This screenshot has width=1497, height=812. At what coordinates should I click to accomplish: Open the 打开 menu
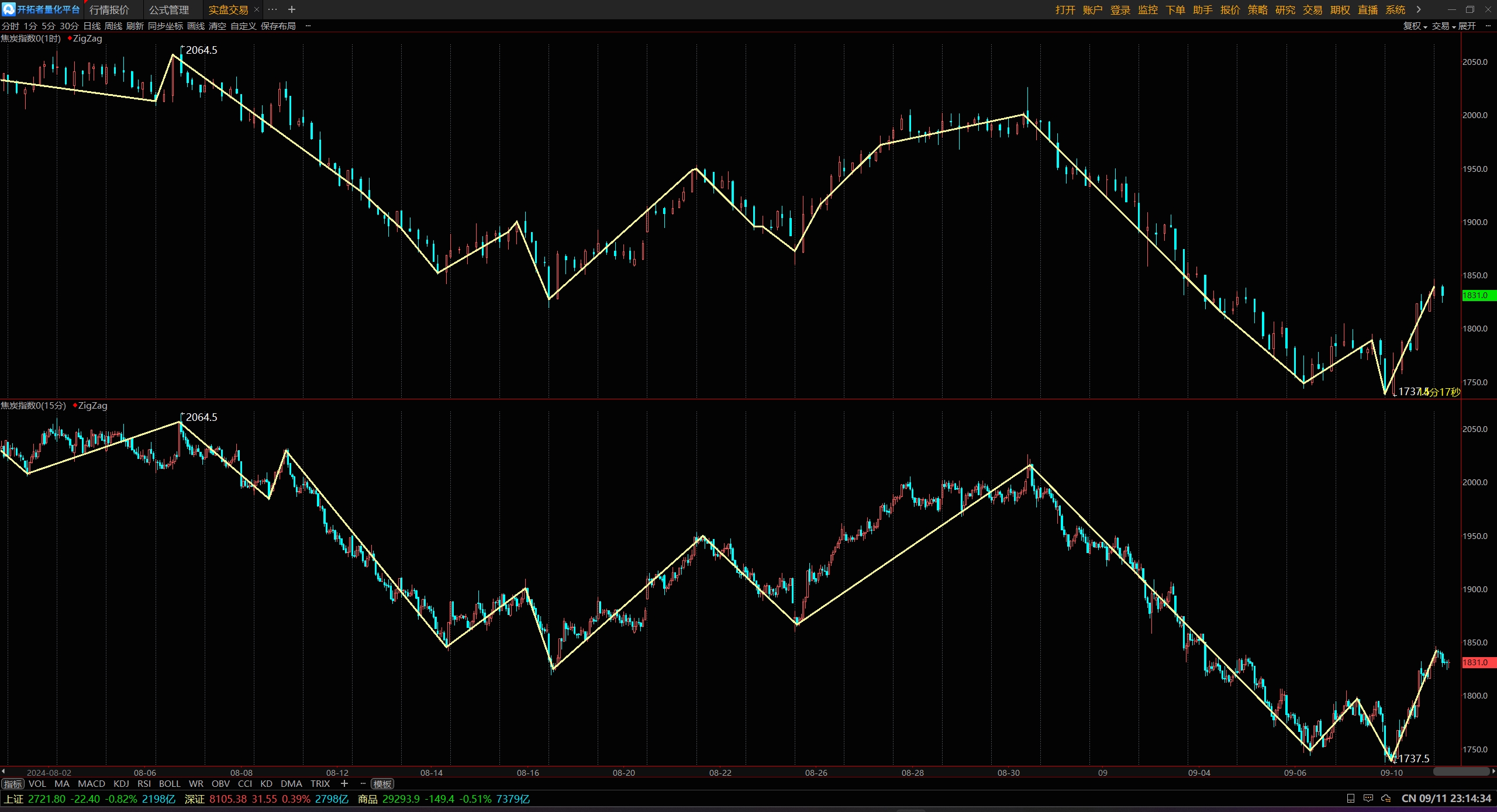point(1065,10)
